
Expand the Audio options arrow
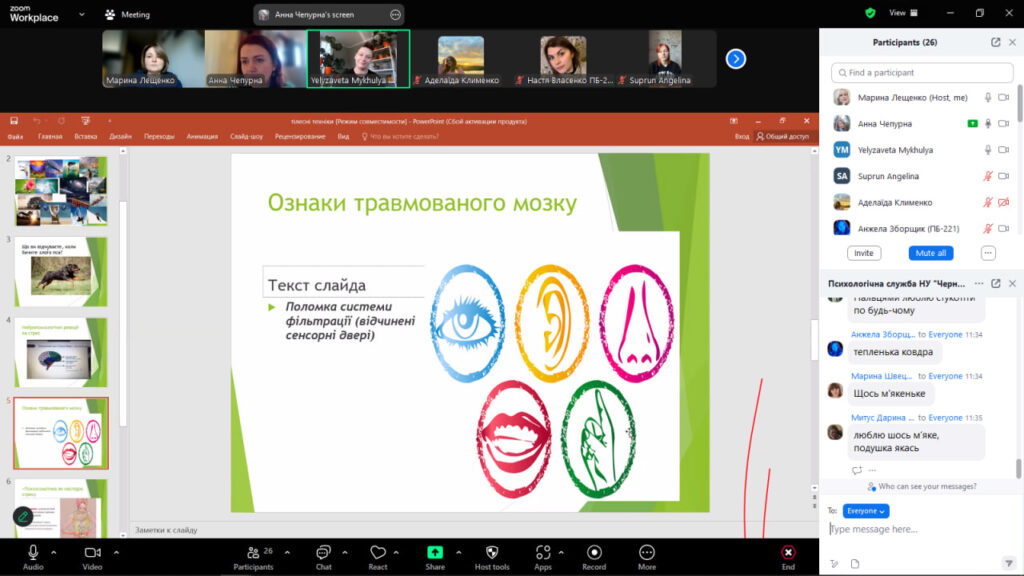pos(54,552)
